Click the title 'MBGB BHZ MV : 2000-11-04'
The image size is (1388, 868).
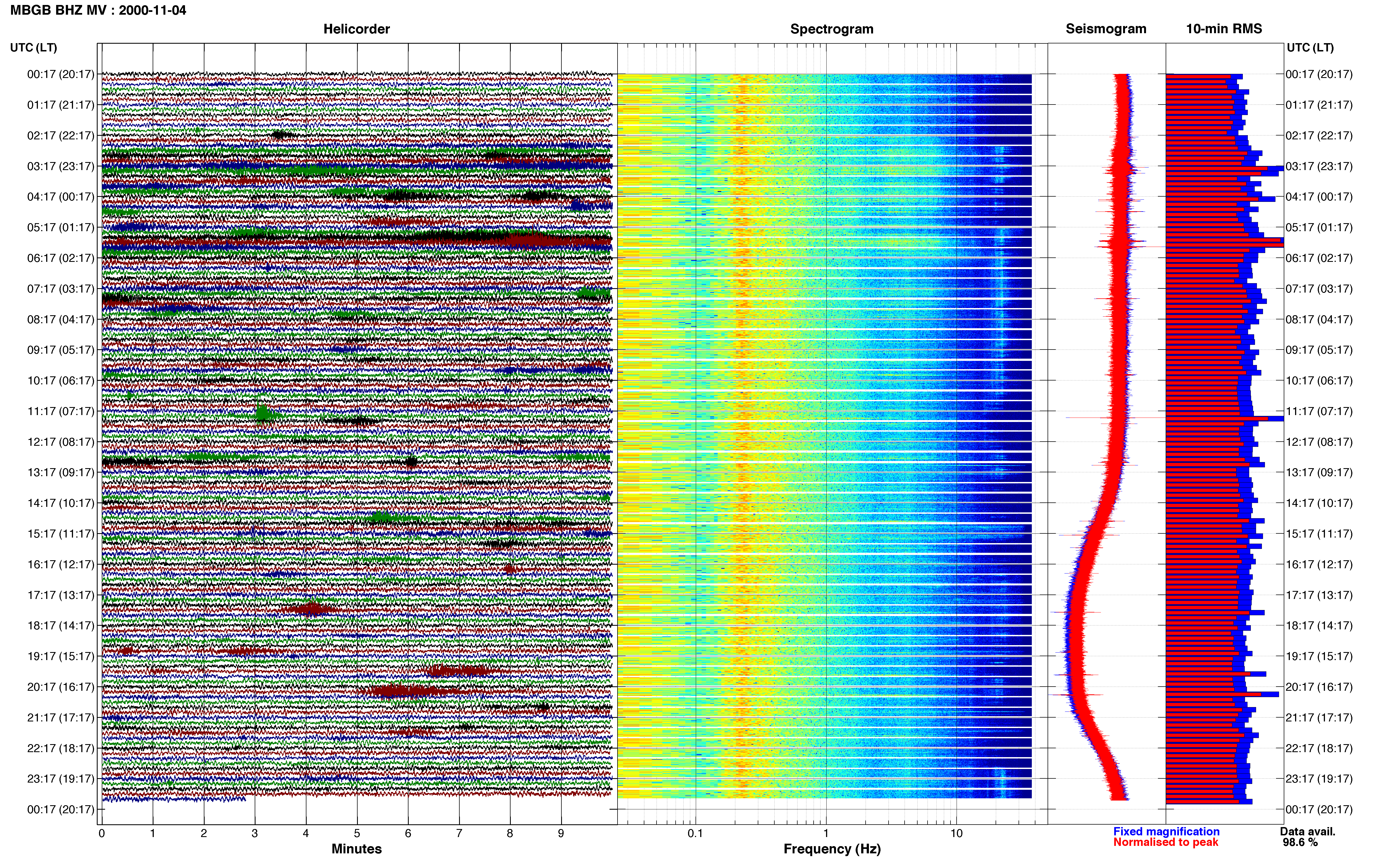coord(98,10)
